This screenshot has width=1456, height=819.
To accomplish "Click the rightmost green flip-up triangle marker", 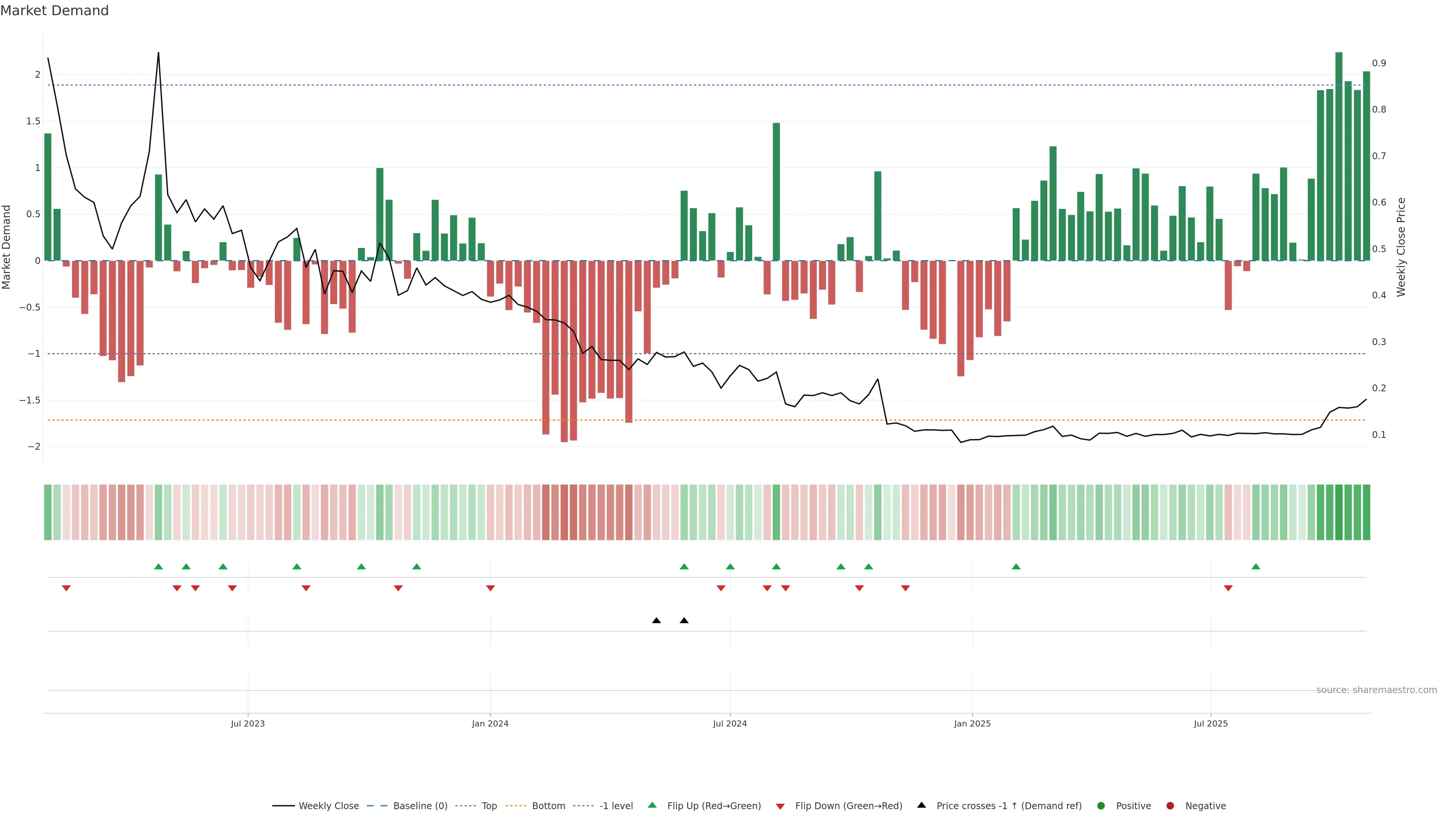I will pyautogui.click(x=1256, y=567).
